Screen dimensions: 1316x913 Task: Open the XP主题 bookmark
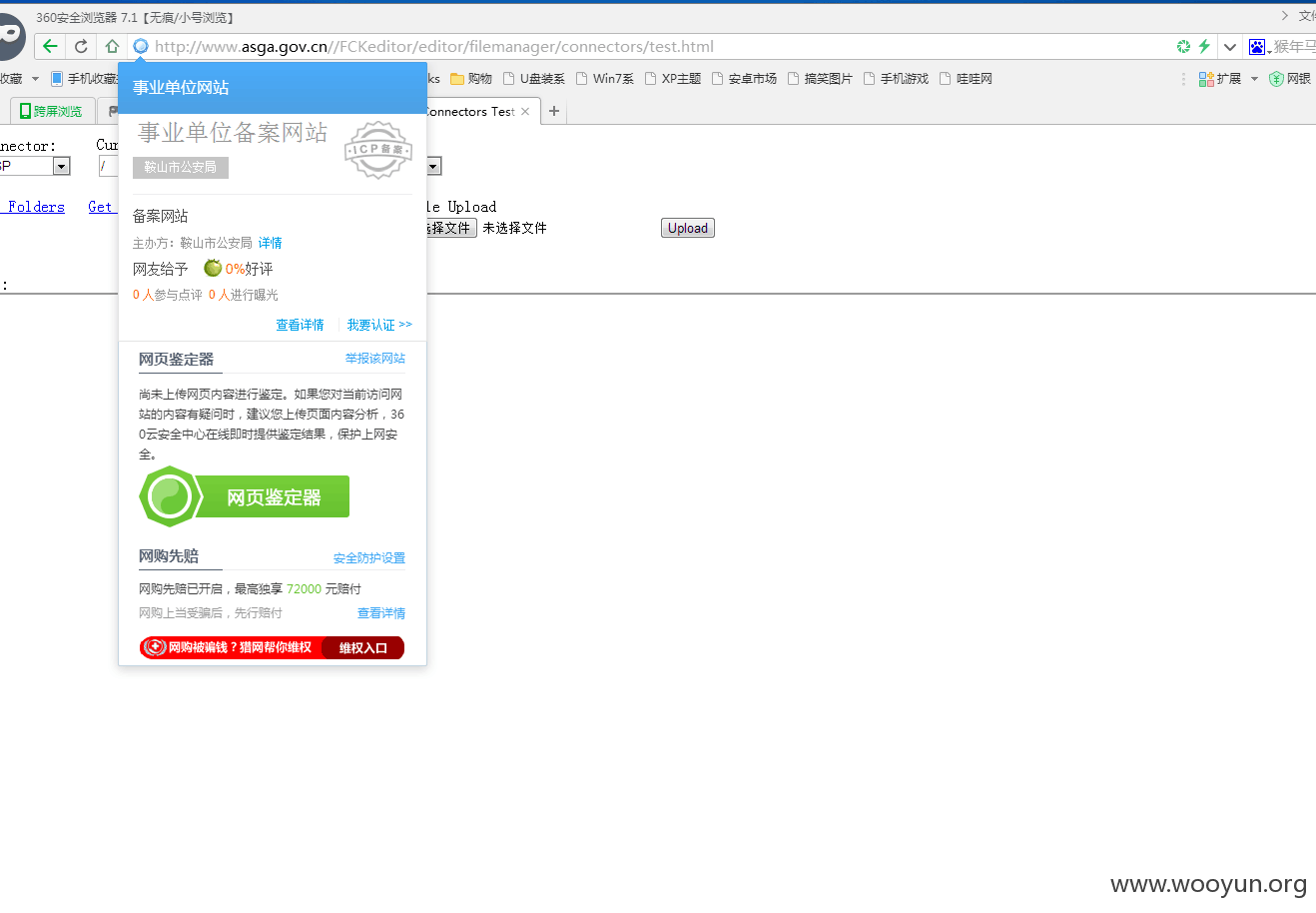click(673, 79)
